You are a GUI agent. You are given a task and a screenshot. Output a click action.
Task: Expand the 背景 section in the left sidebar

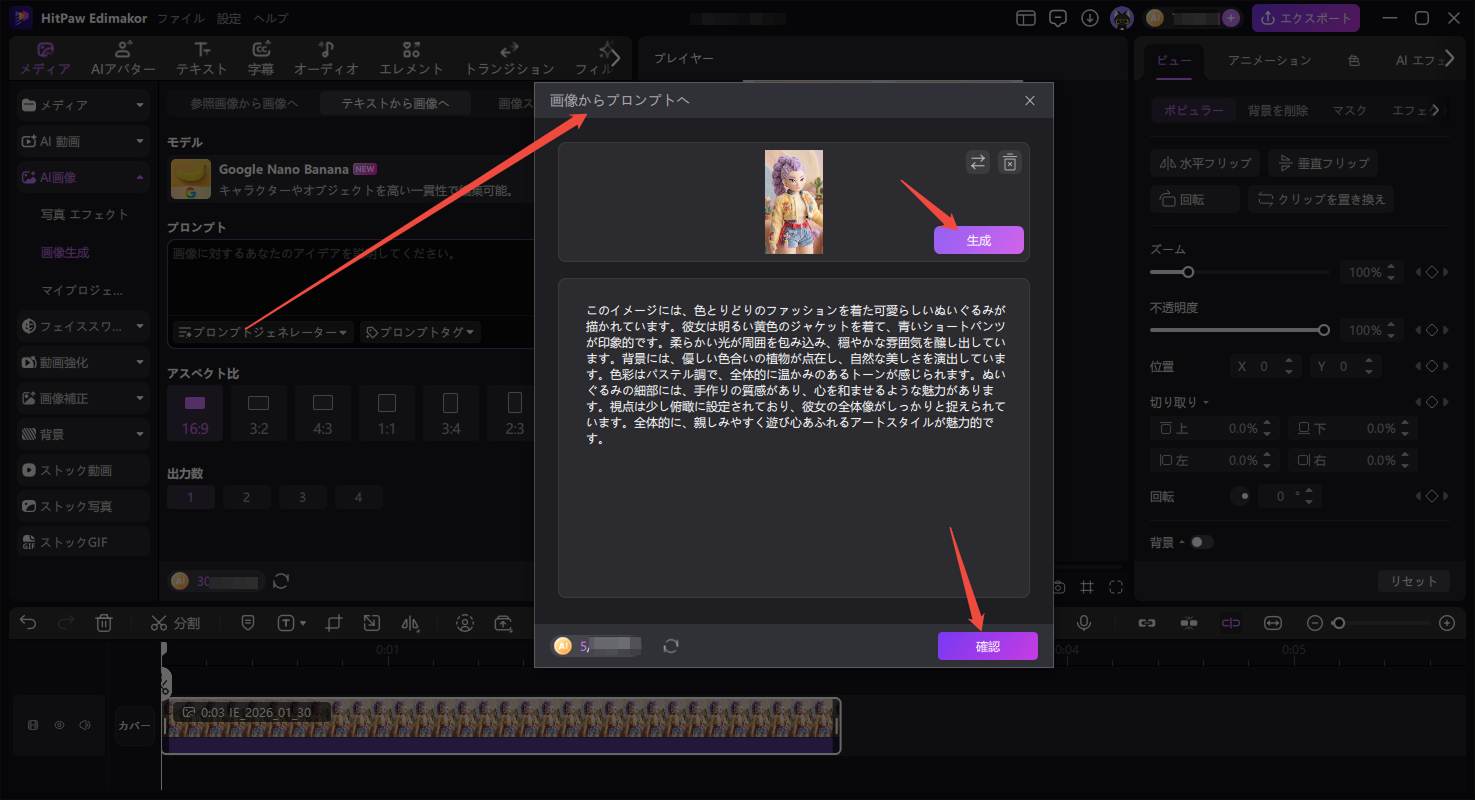click(x=60, y=434)
